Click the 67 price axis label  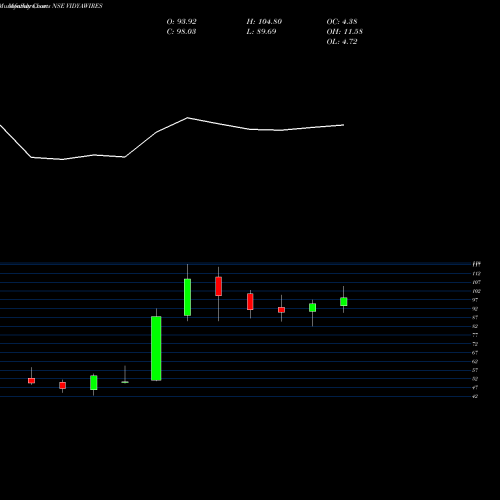coord(475,353)
